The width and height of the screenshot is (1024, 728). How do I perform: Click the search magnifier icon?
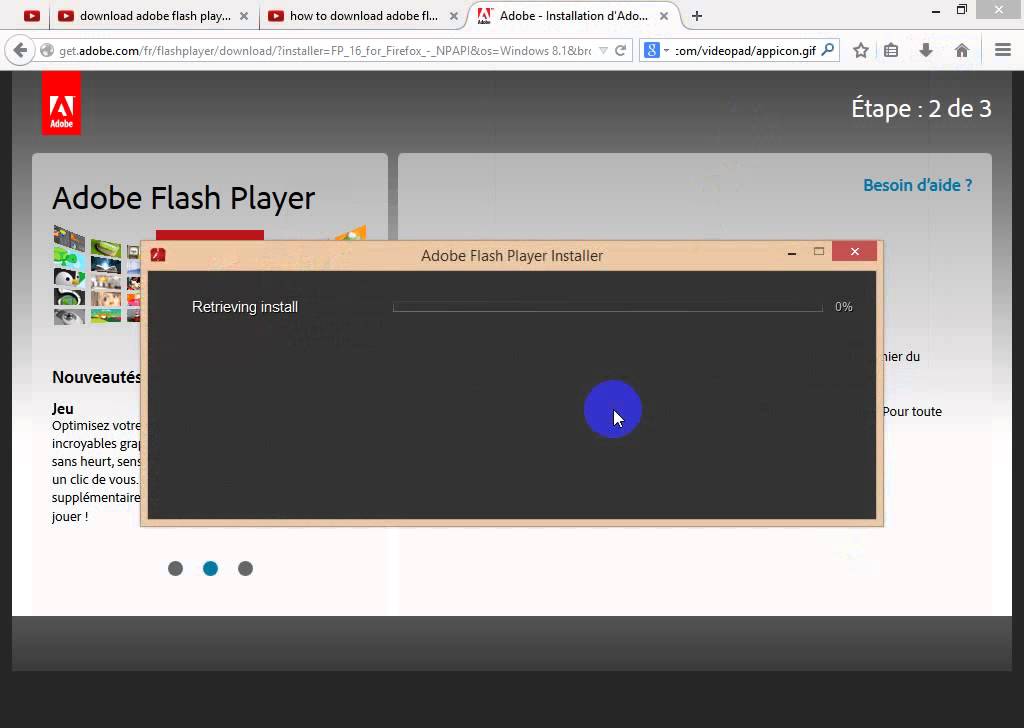click(x=827, y=50)
